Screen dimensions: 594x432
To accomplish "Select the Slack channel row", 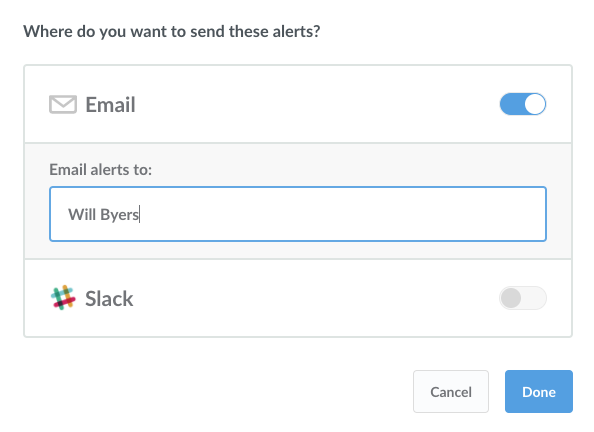I will click(298, 298).
